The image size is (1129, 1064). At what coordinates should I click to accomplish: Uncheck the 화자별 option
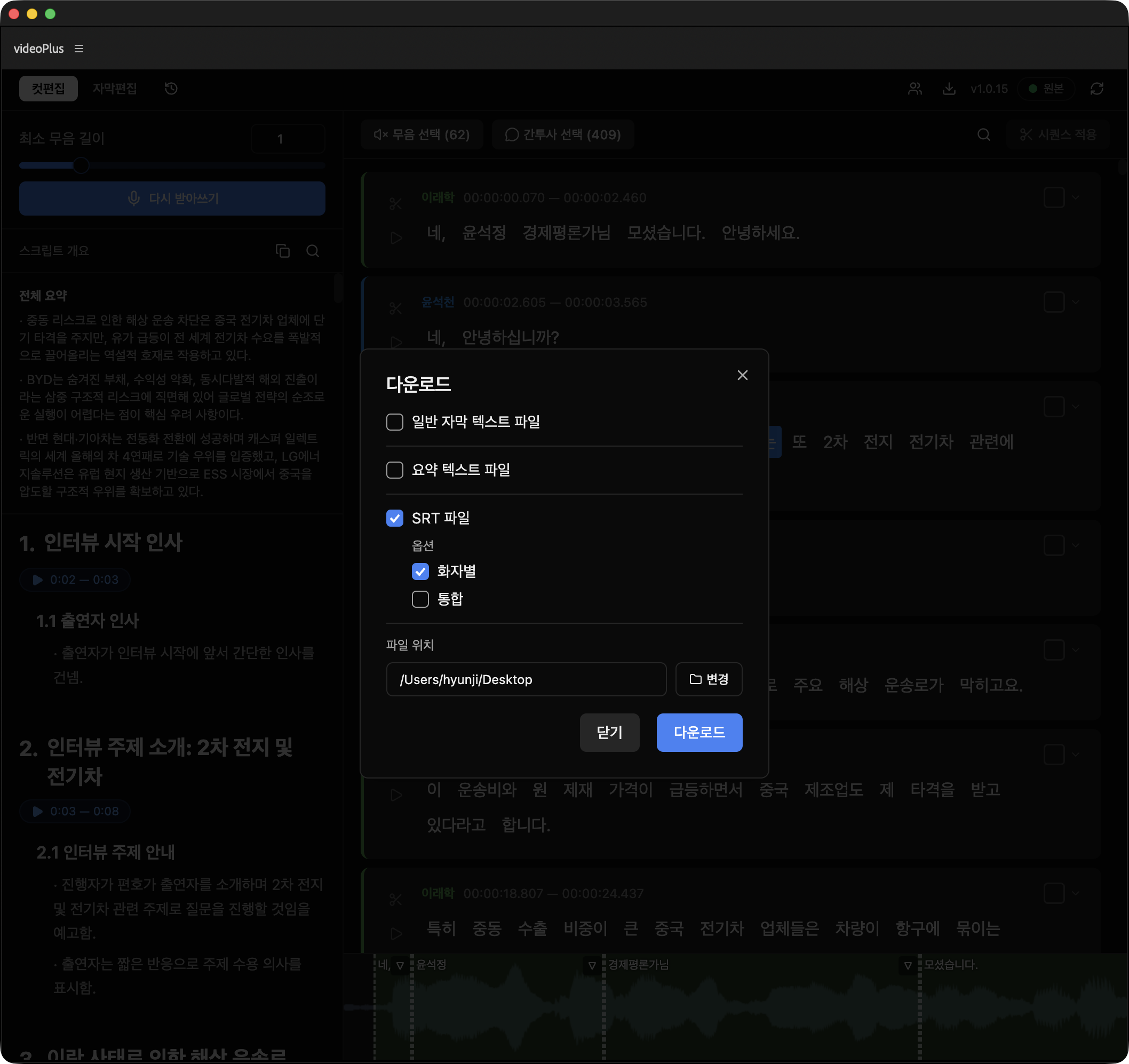click(420, 571)
